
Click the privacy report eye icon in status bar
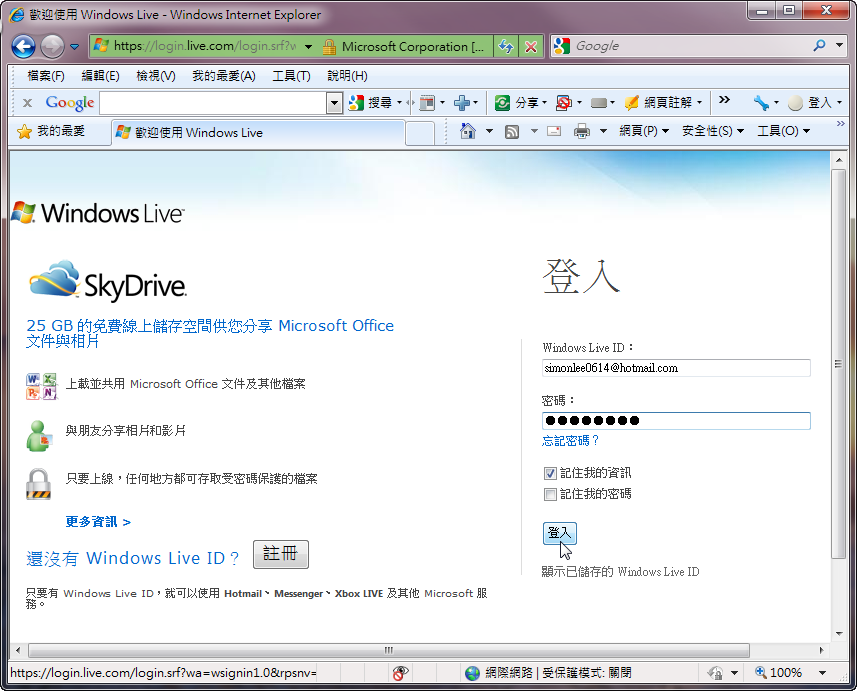(401, 673)
